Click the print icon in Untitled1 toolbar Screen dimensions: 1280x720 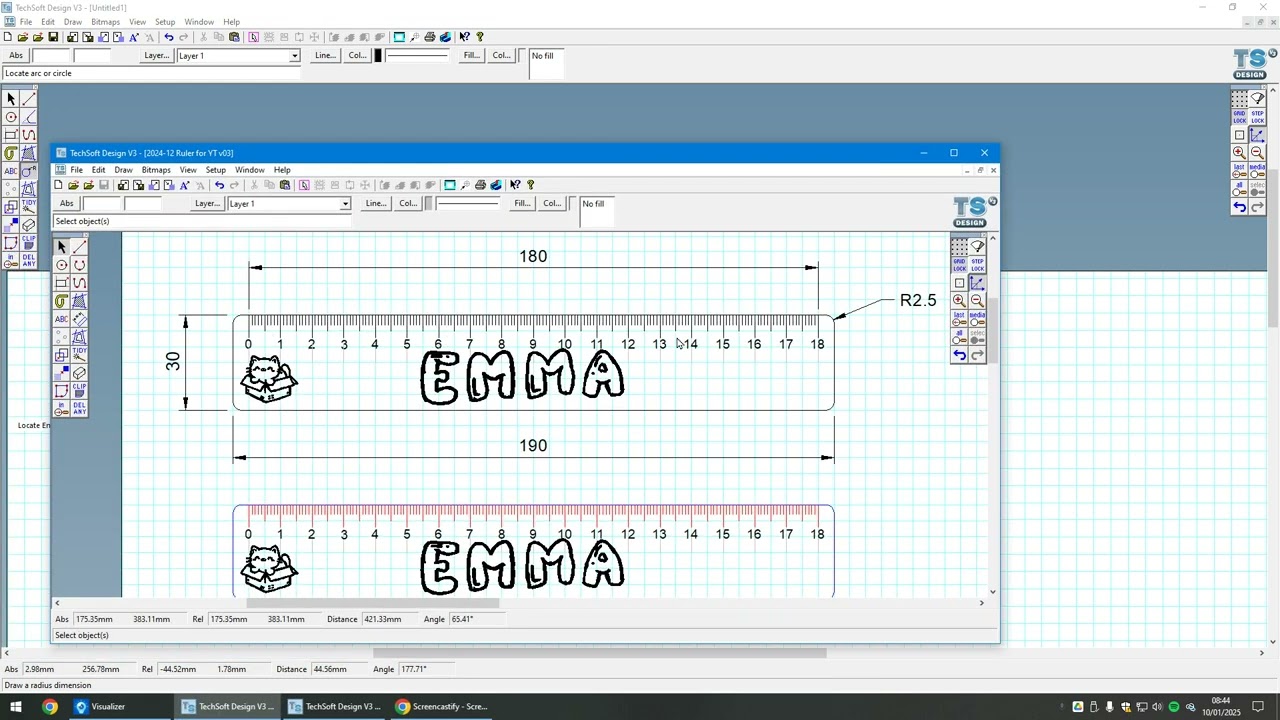pos(430,37)
